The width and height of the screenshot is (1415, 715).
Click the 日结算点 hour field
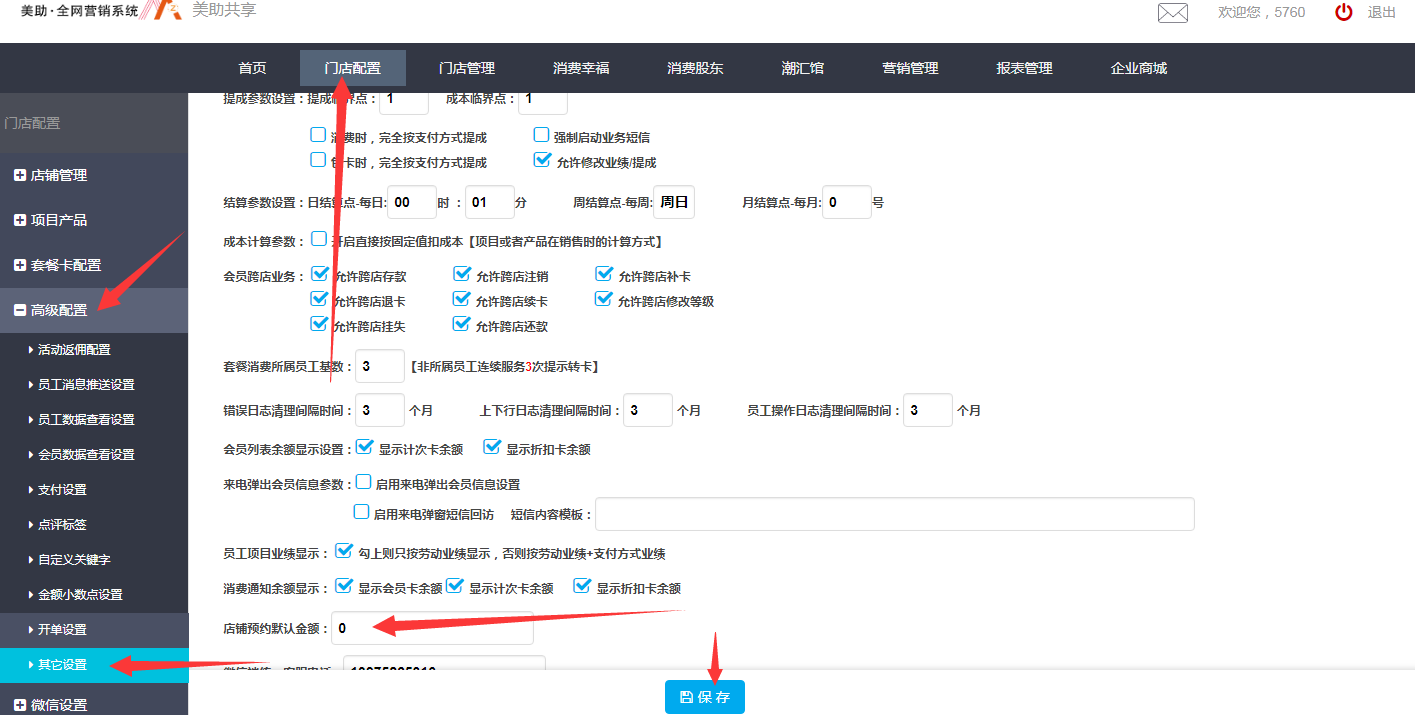coord(412,202)
